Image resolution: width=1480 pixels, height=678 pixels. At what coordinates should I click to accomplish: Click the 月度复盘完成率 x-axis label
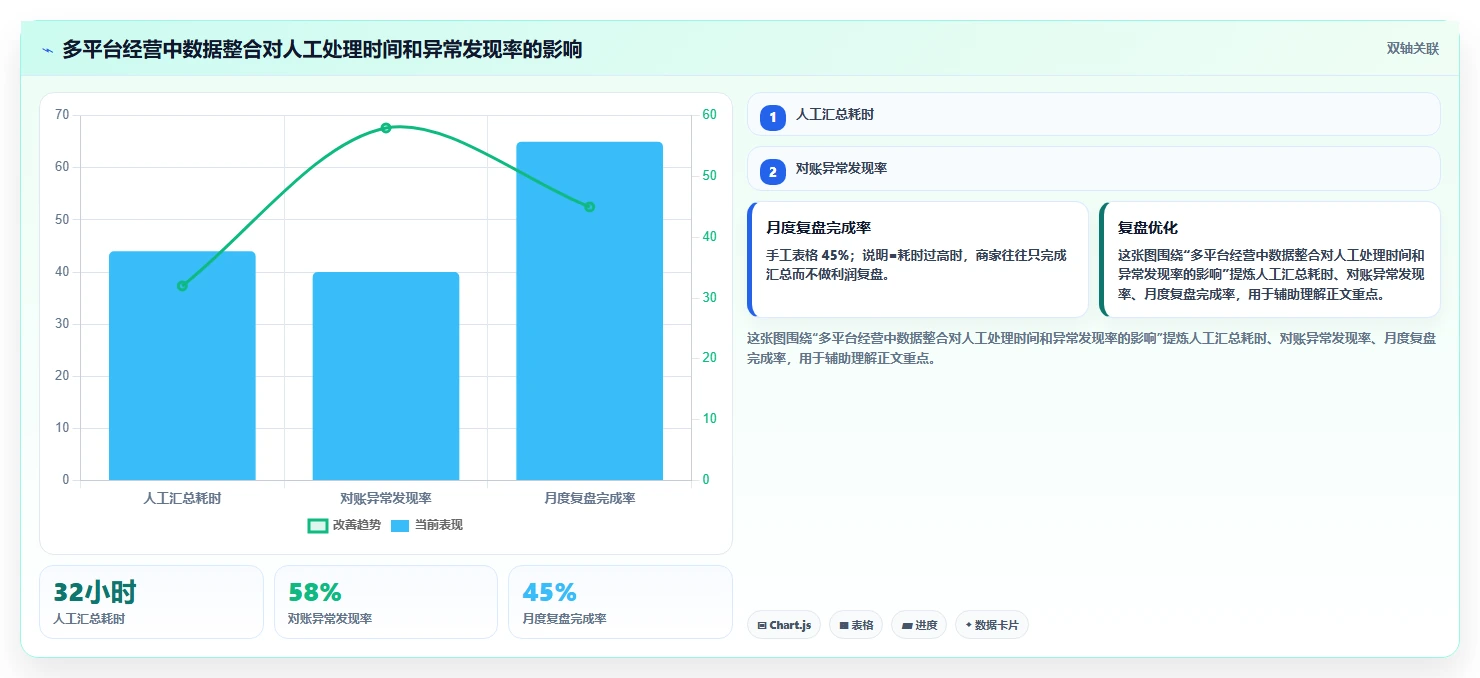[589, 498]
